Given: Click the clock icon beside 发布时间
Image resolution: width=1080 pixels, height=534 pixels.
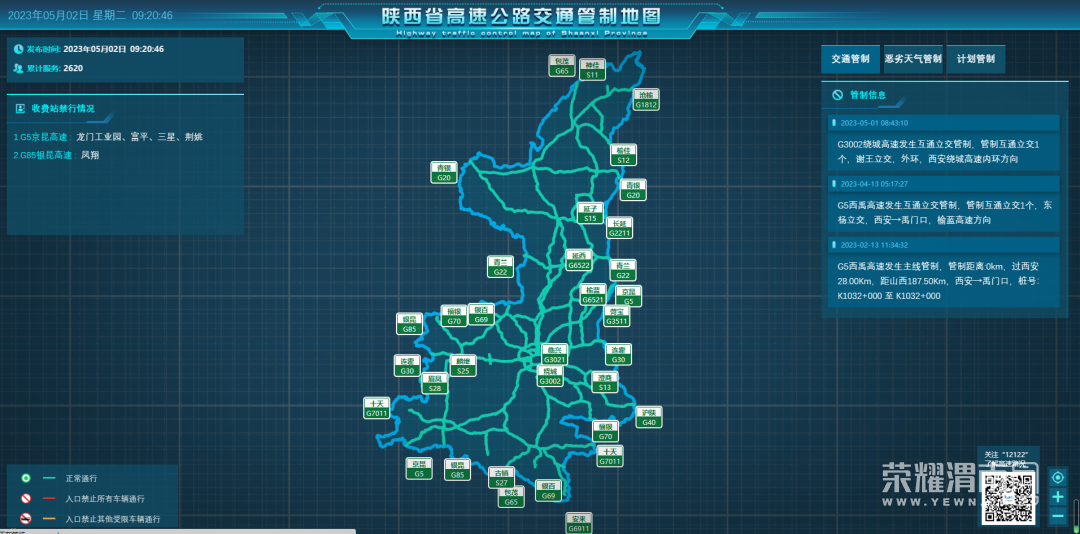Looking at the screenshot, I should [x=19, y=49].
